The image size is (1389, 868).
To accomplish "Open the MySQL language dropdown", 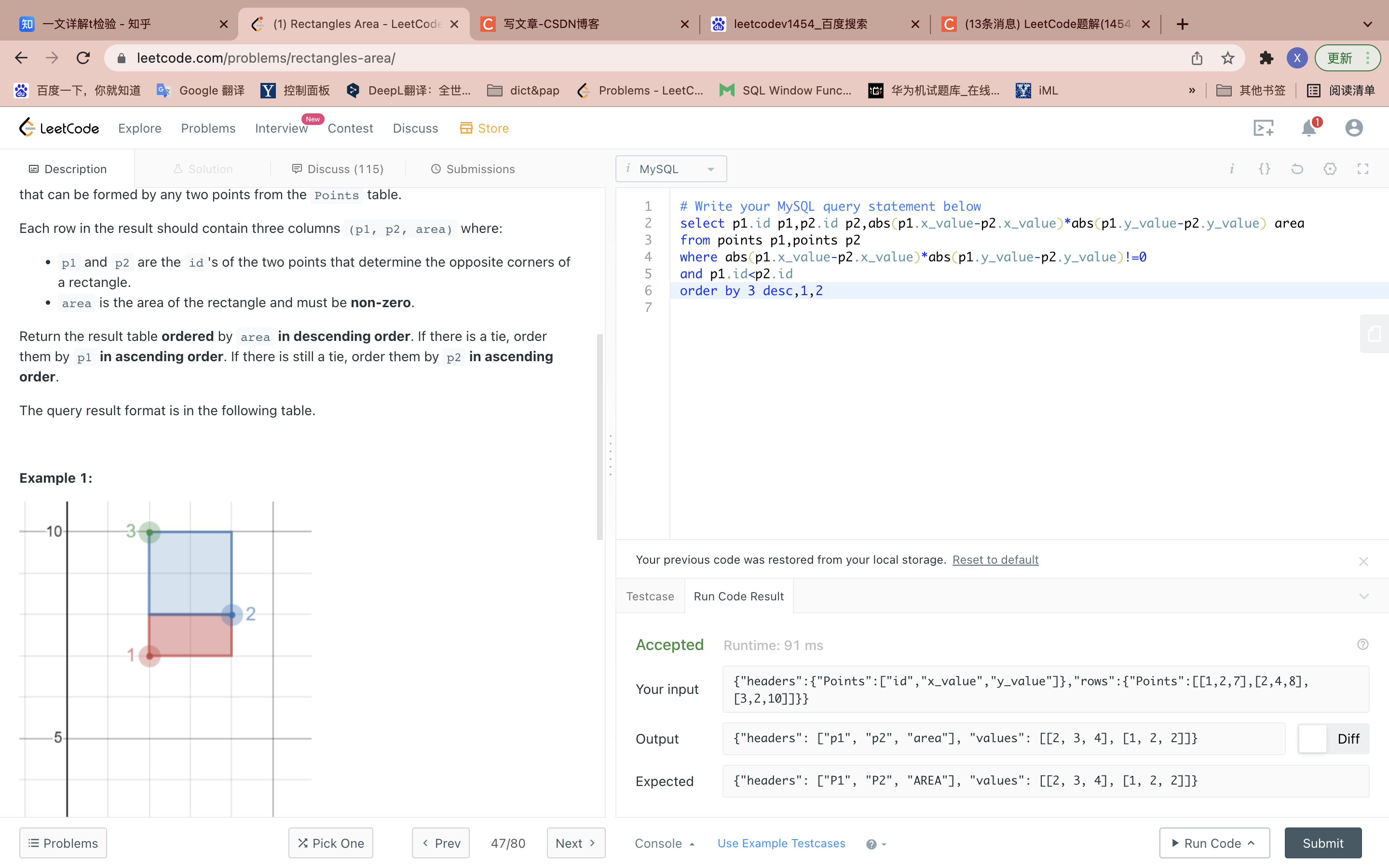I will pyautogui.click(x=671, y=169).
